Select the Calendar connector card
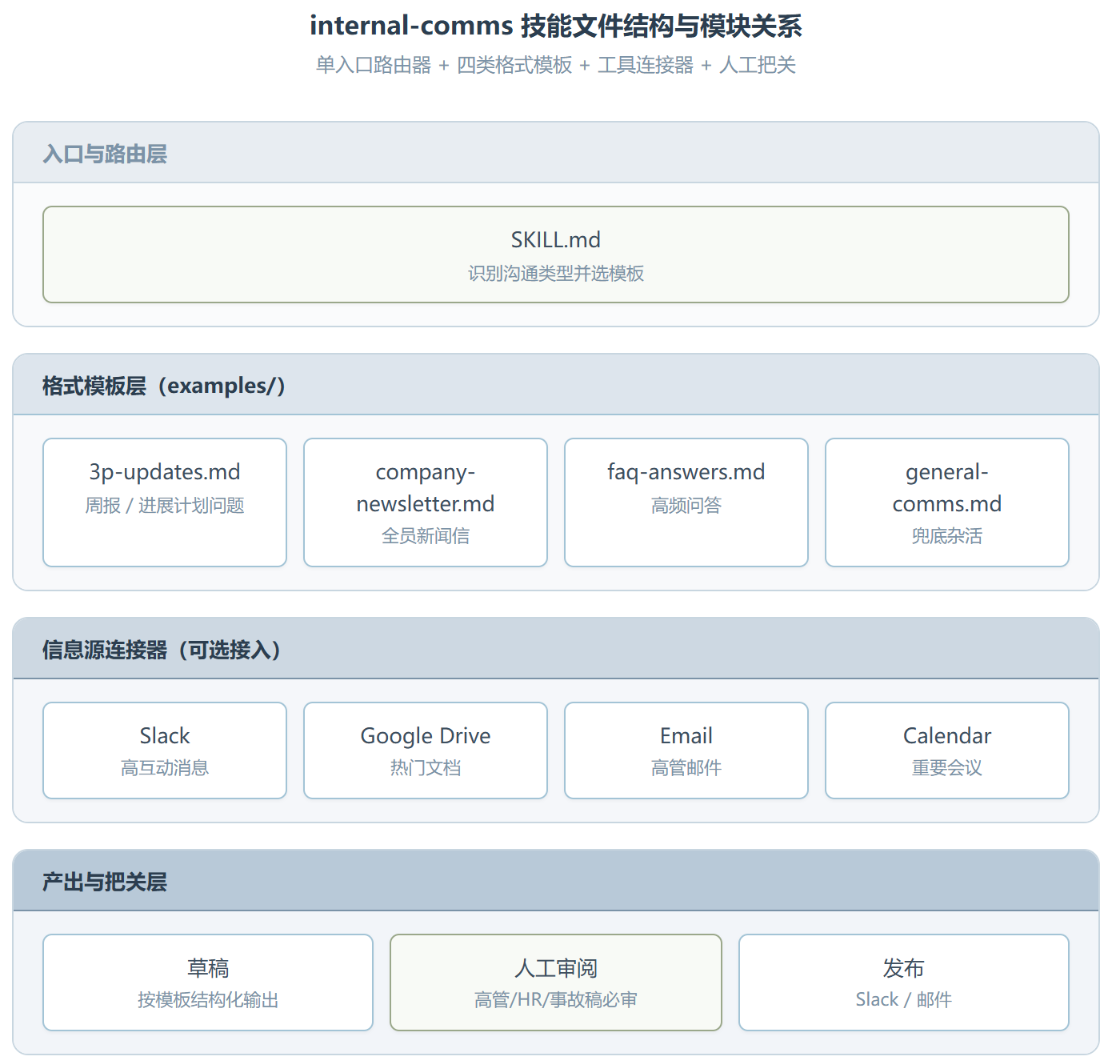 pos(947,750)
